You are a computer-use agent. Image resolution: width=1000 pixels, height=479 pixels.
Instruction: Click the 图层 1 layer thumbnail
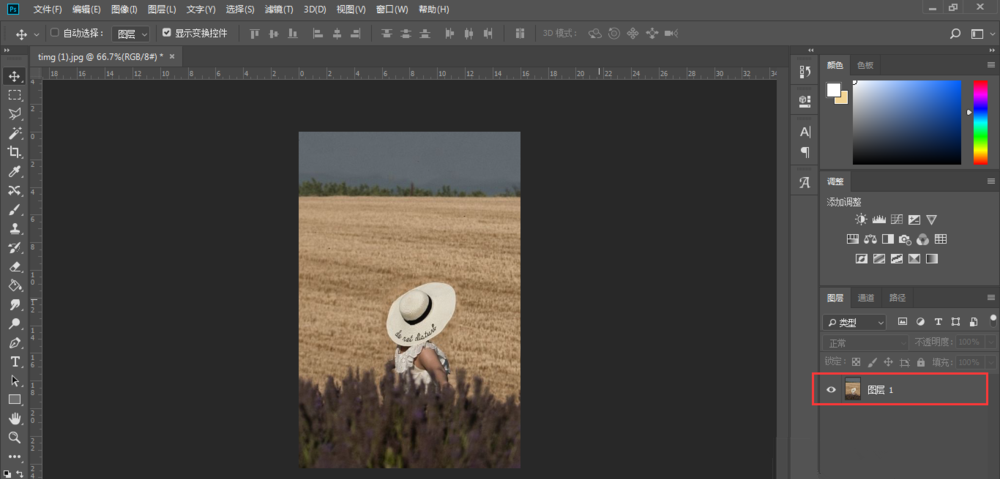[x=853, y=390]
